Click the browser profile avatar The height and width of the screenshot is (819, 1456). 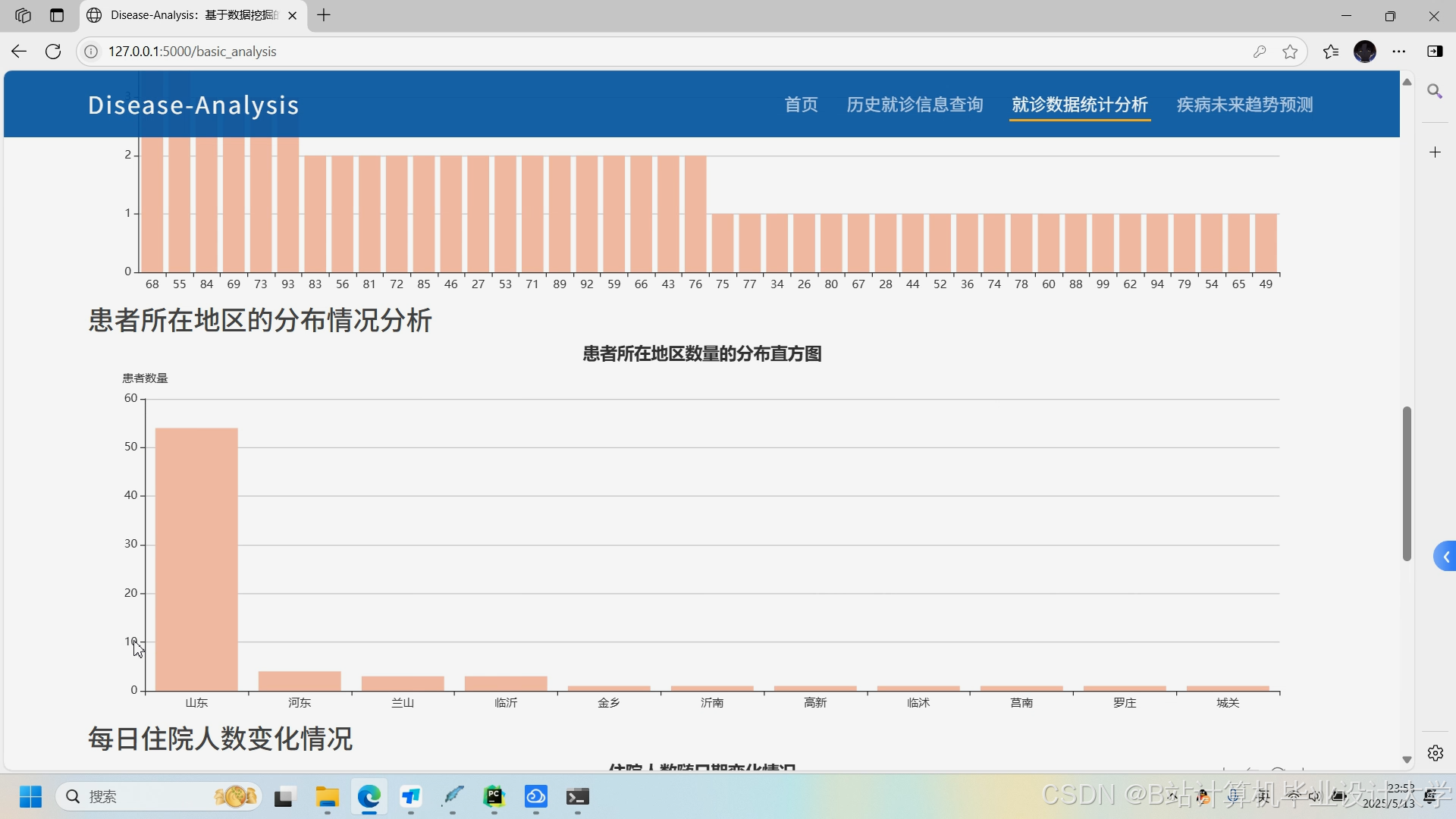pyautogui.click(x=1365, y=51)
